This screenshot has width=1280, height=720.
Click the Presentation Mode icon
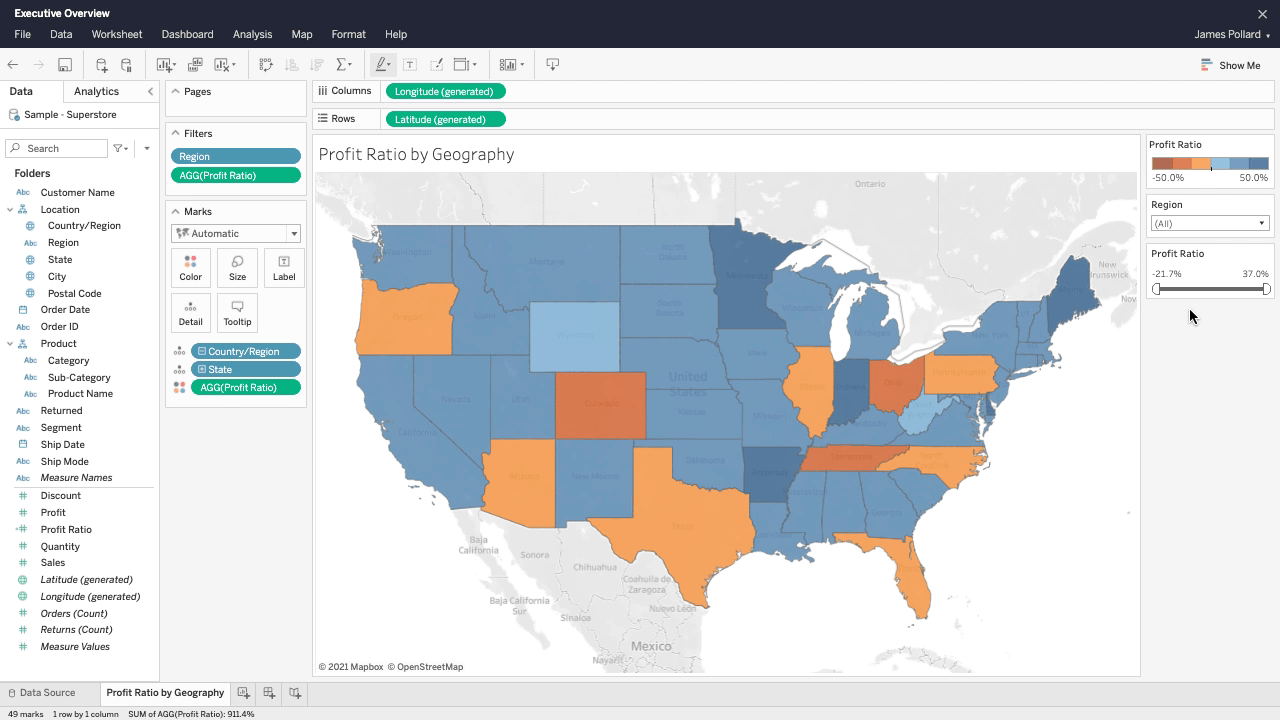553,65
